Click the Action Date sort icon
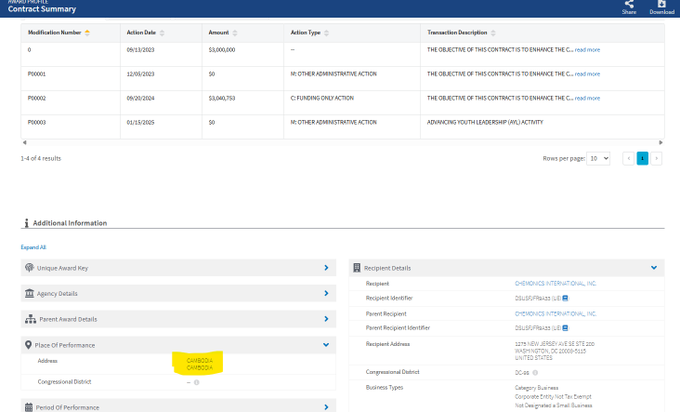 (x=162, y=33)
